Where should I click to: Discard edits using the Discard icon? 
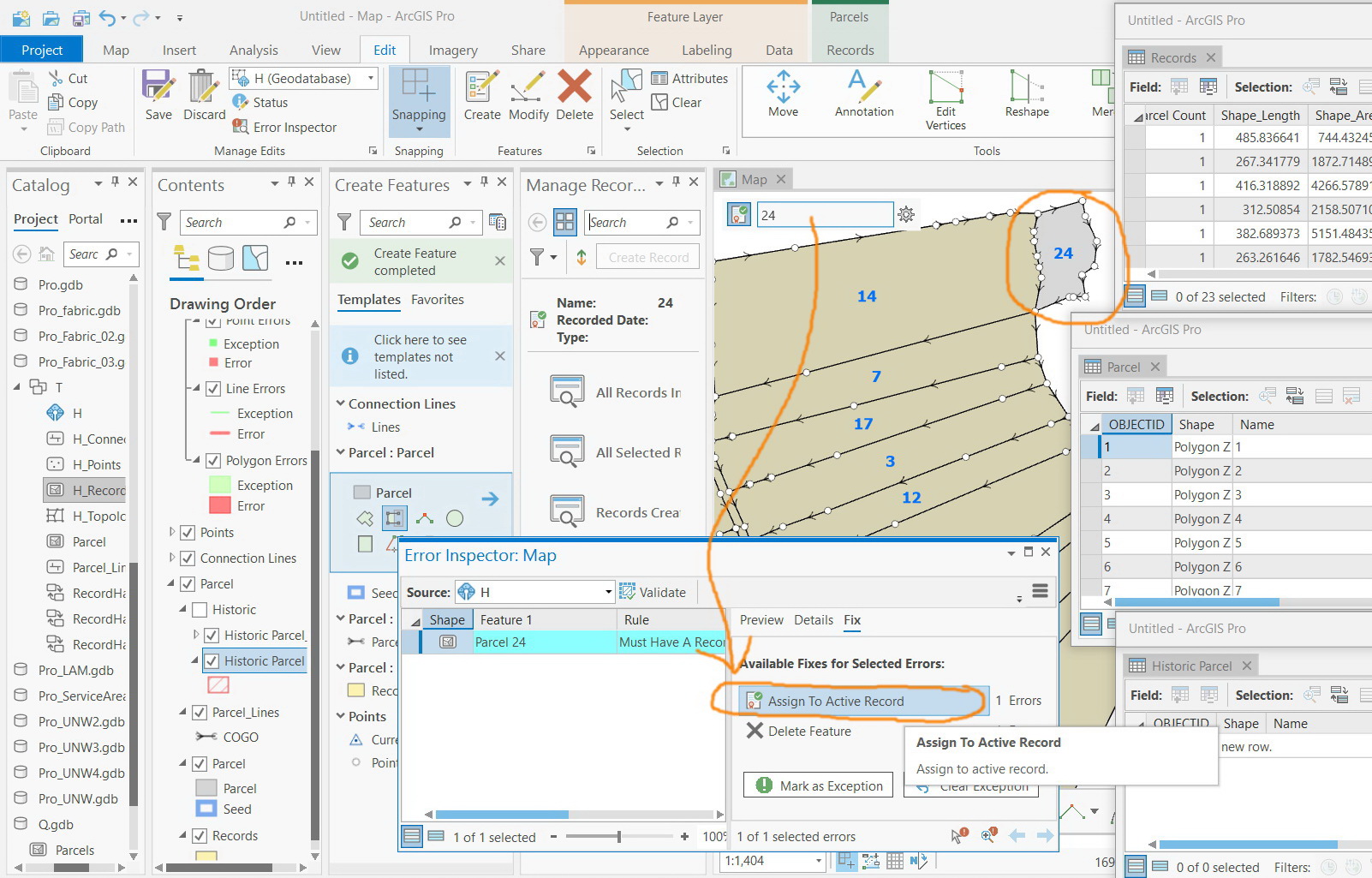coord(204,95)
